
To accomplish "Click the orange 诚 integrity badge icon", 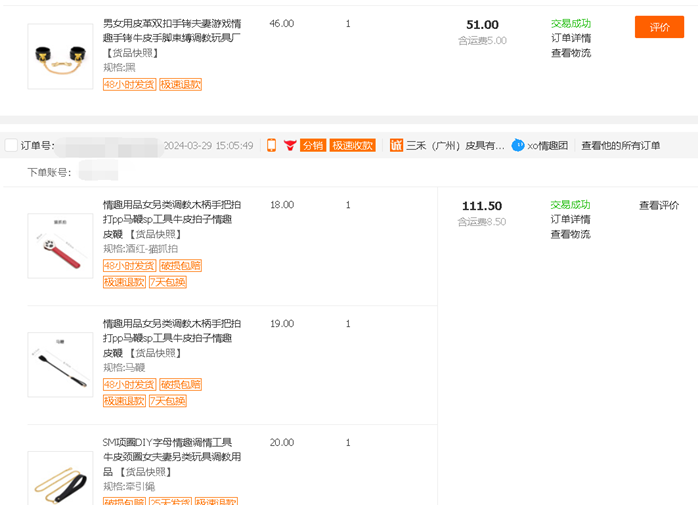I will coord(396,145).
